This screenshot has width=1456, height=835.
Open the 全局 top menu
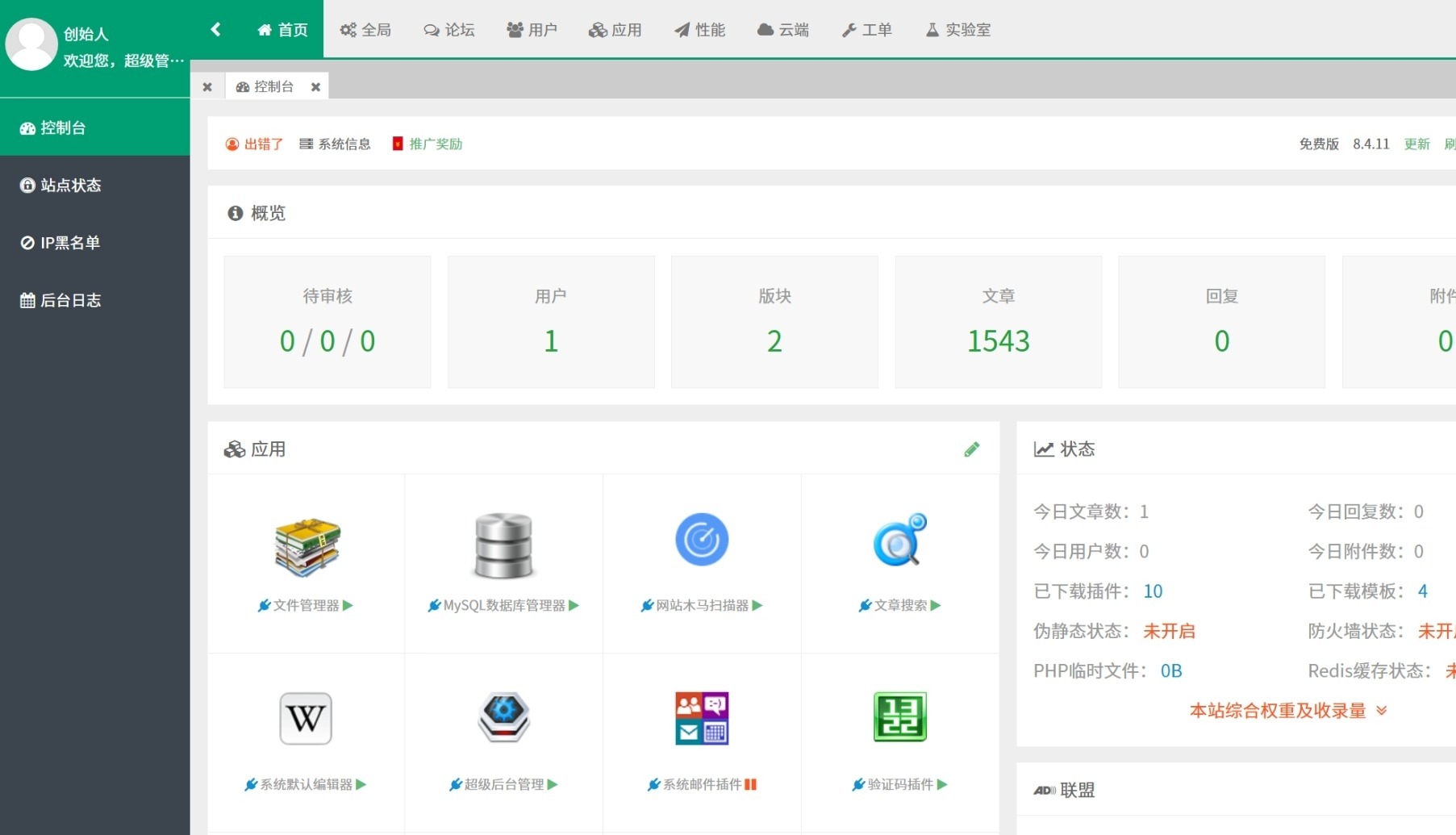pyautogui.click(x=365, y=30)
